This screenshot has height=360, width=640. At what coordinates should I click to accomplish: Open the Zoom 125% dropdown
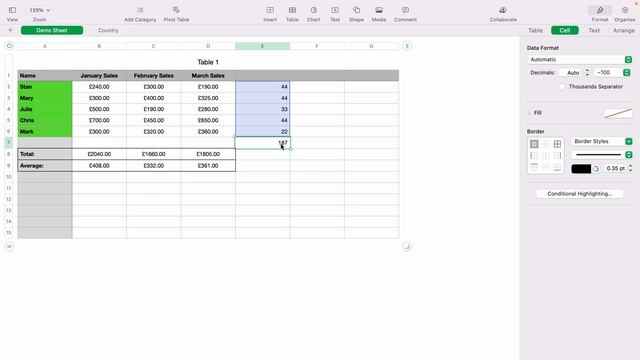[39, 10]
